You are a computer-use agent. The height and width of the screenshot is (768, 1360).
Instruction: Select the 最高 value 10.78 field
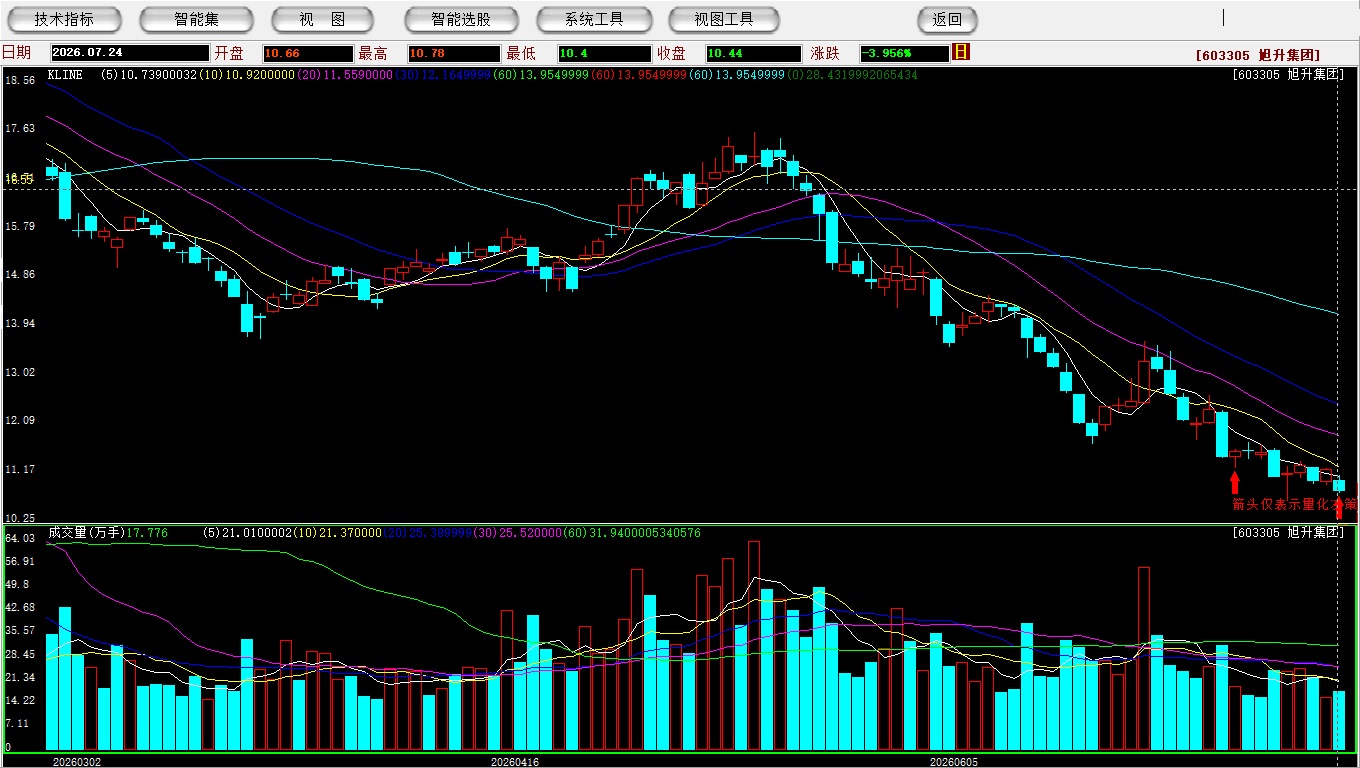coord(453,53)
